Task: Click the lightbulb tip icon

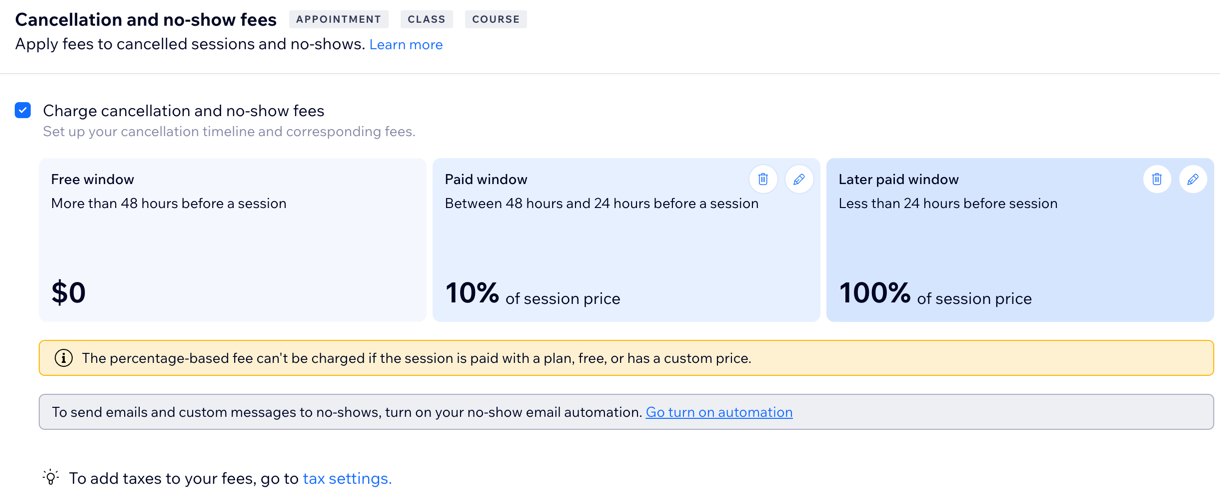Action: coord(50,478)
